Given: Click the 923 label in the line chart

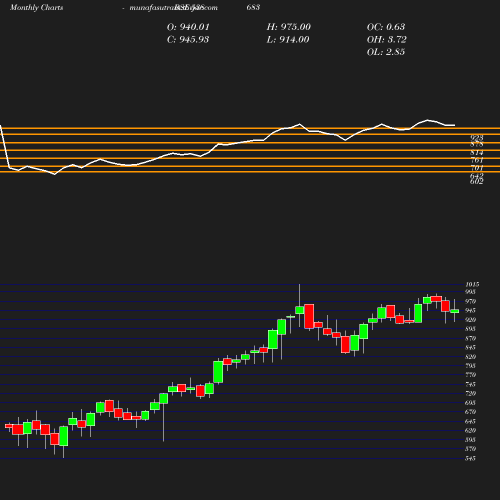Looking at the screenshot, I should pyautogui.click(x=477, y=137).
